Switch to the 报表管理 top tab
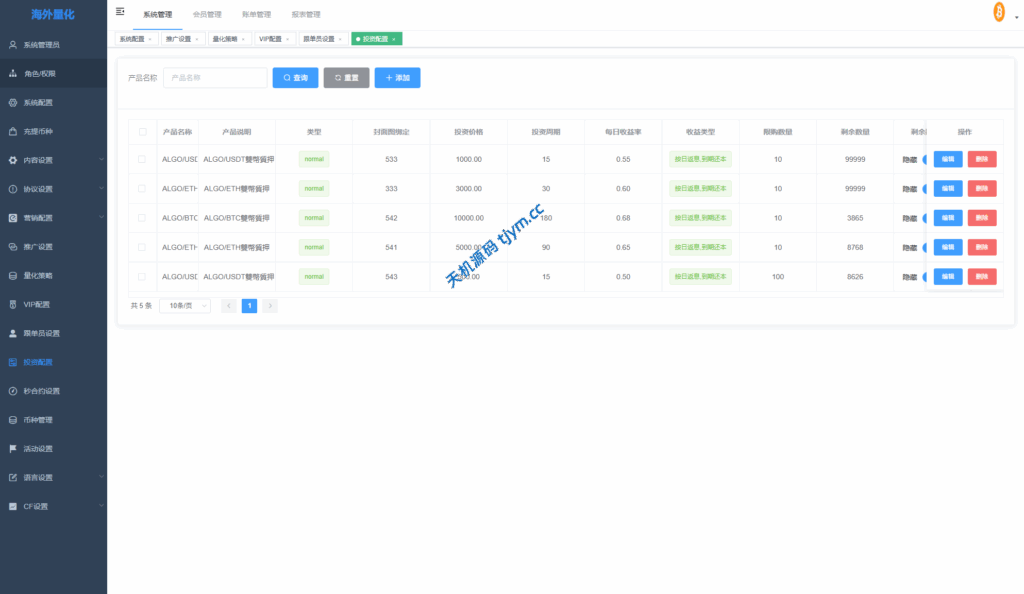The width and height of the screenshot is (1024, 594). point(305,15)
